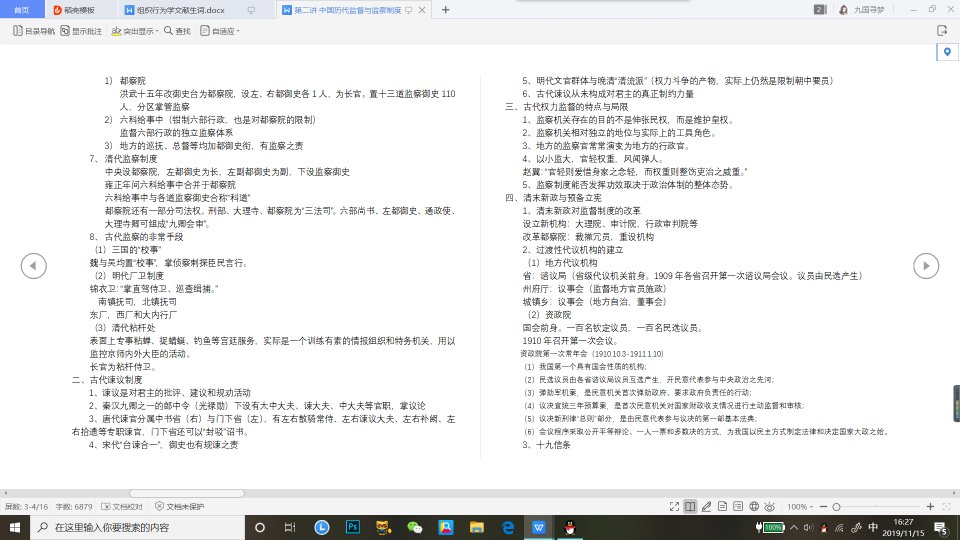Image resolution: width=960 pixels, height=540 pixels.
Task: Add a new tab with plus button
Action: pyautogui.click(x=446, y=10)
